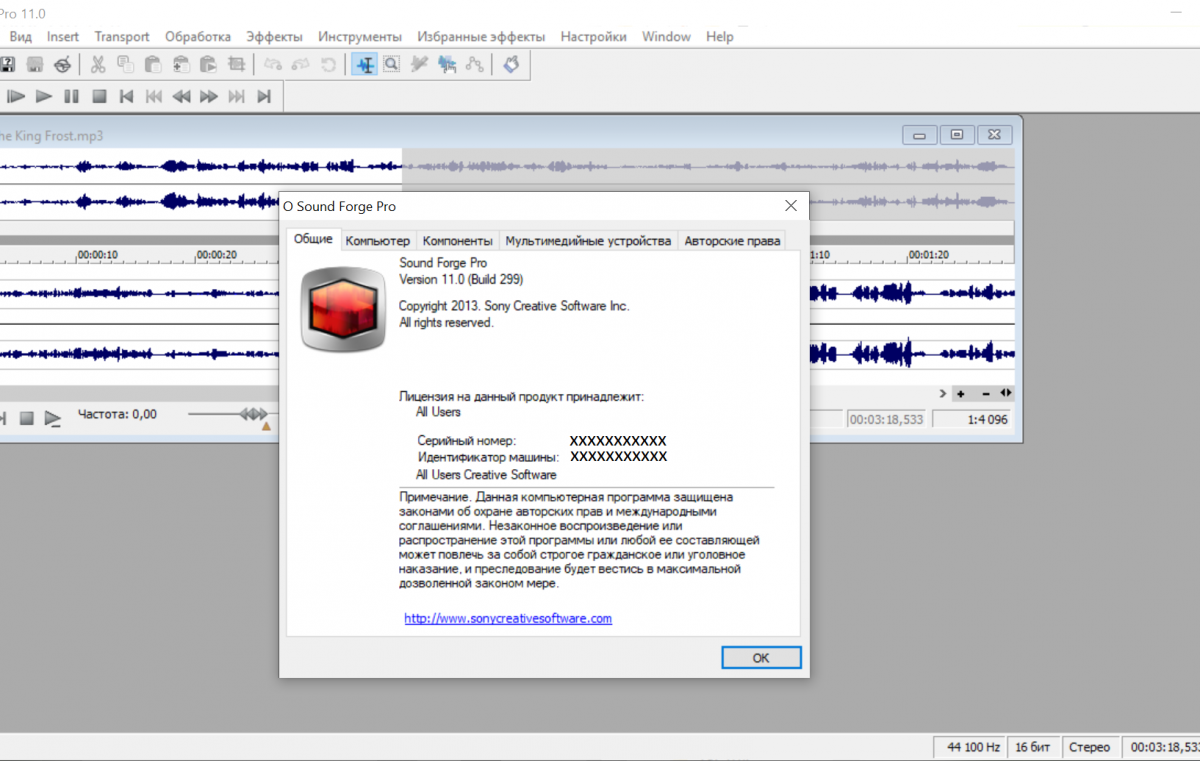Open the Help menu
This screenshot has height=761, width=1200.
coord(719,36)
